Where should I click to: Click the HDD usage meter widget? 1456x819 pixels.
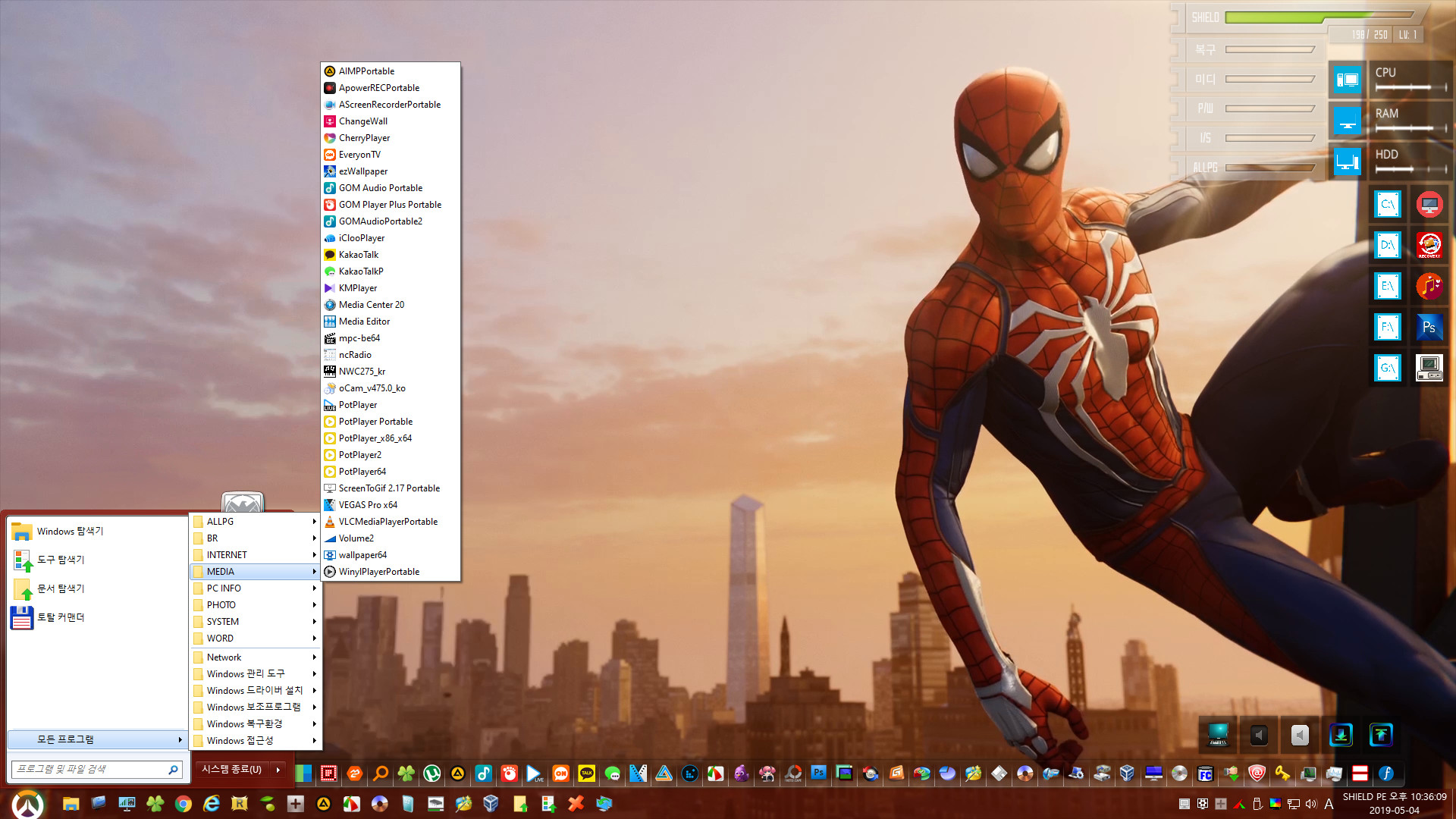click(x=1410, y=161)
